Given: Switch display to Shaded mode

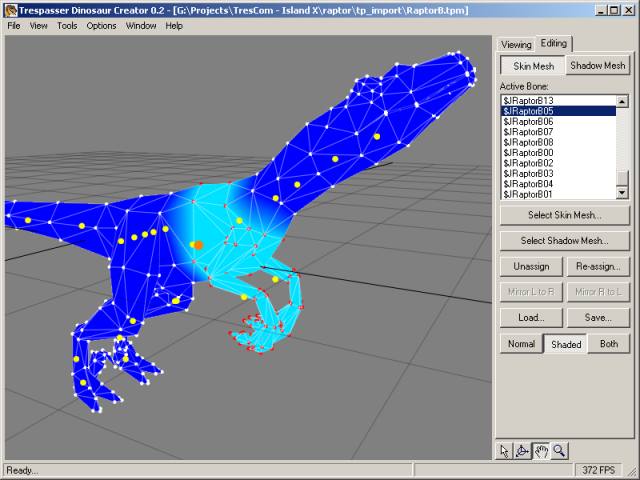Looking at the screenshot, I should (566, 344).
